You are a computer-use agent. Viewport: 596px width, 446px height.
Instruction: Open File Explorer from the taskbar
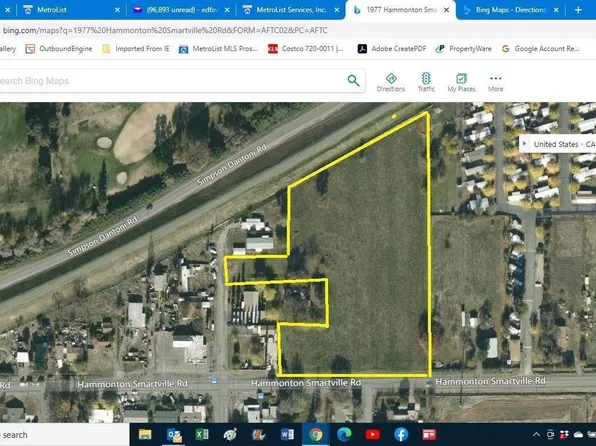(145, 434)
